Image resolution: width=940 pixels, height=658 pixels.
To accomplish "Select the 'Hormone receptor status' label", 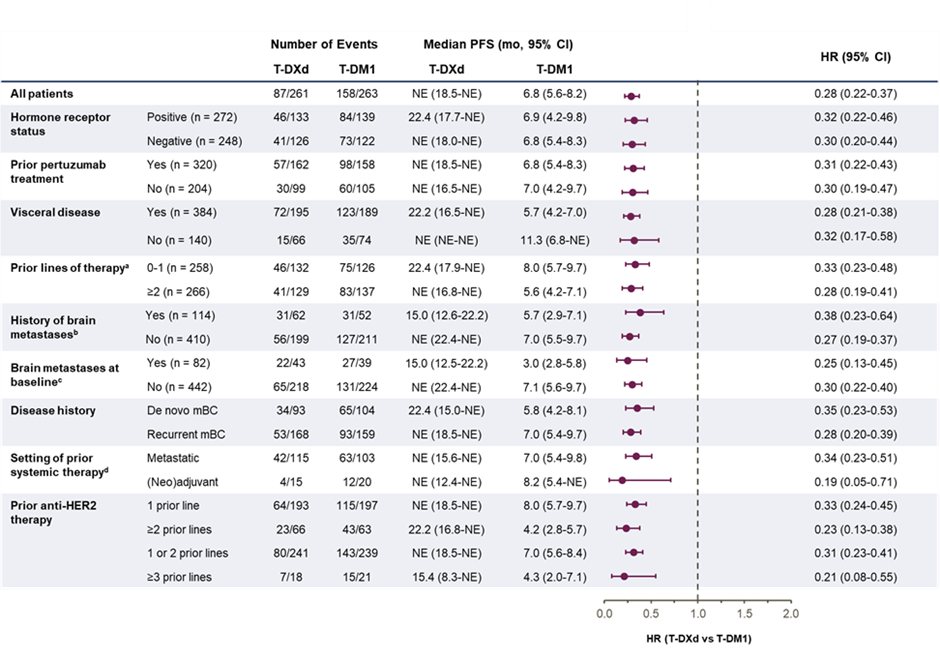I will click(61, 124).
